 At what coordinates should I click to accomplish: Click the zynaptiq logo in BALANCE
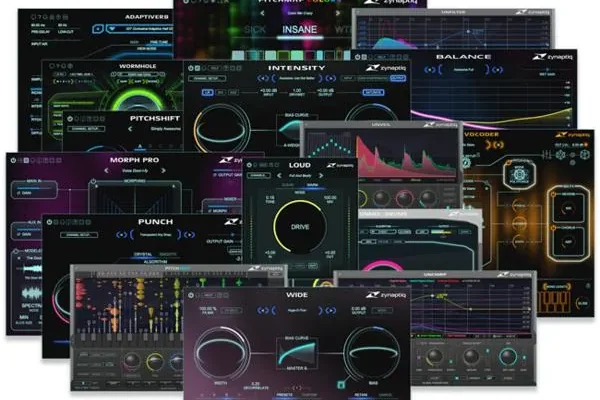pyautogui.click(x=553, y=57)
